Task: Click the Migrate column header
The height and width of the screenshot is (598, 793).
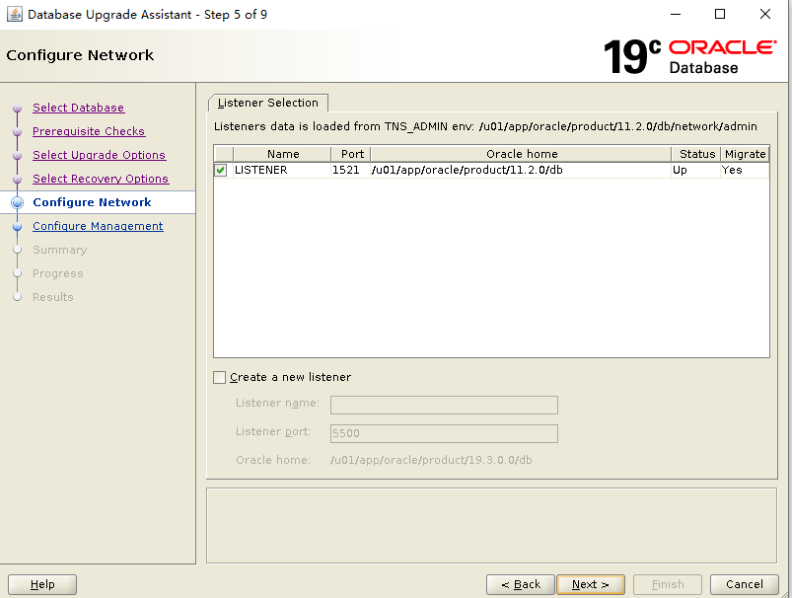Action: tap(744, 154)
